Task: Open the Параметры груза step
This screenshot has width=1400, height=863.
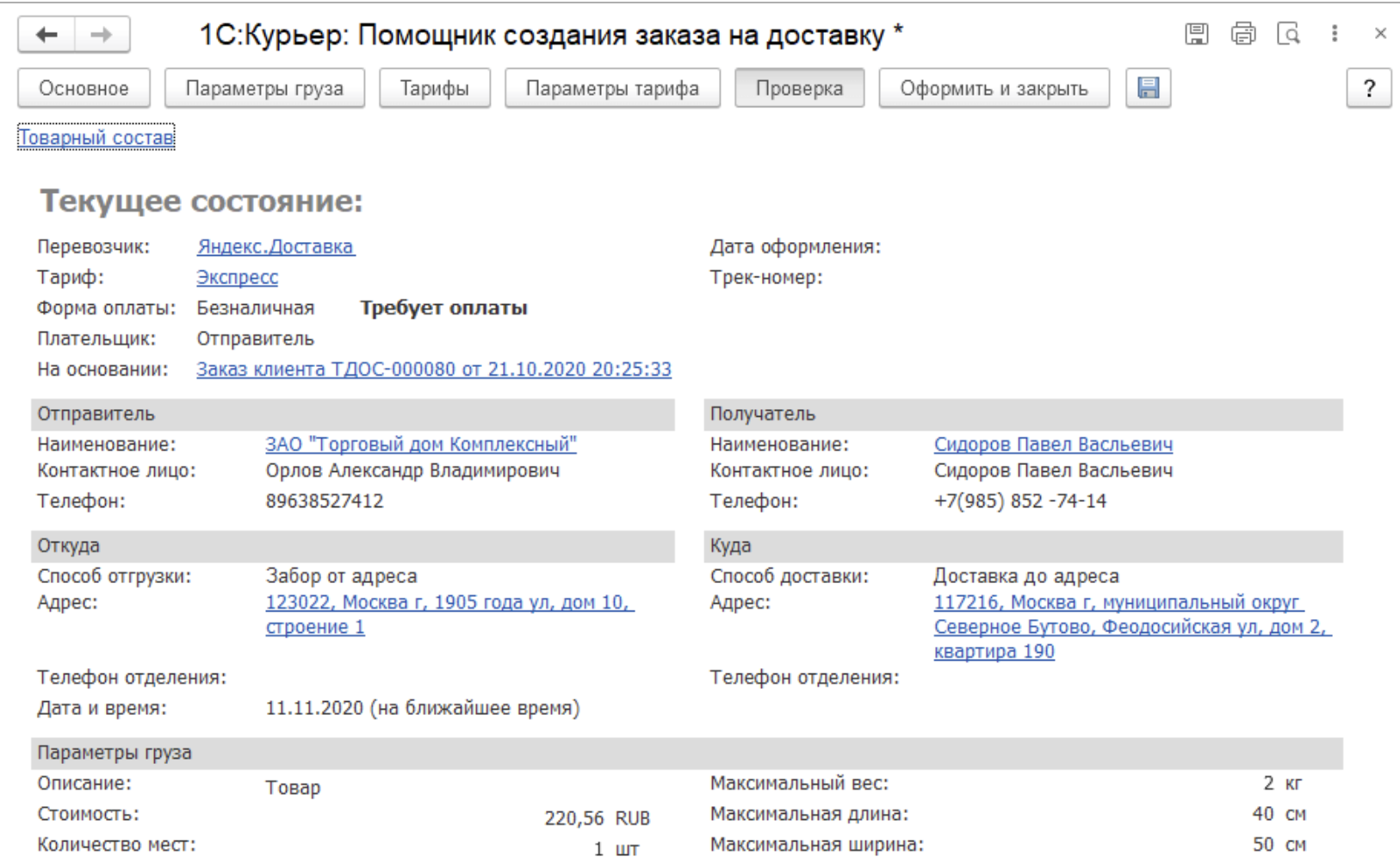Action: click(264, 88)
